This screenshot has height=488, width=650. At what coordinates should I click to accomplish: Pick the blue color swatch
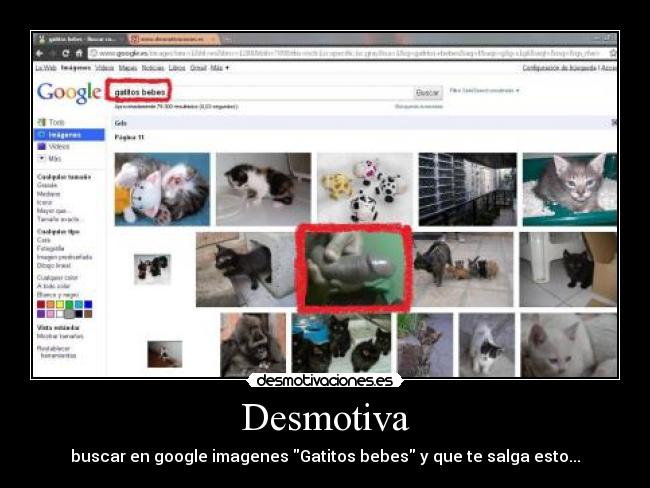click(x=88, y=304)
